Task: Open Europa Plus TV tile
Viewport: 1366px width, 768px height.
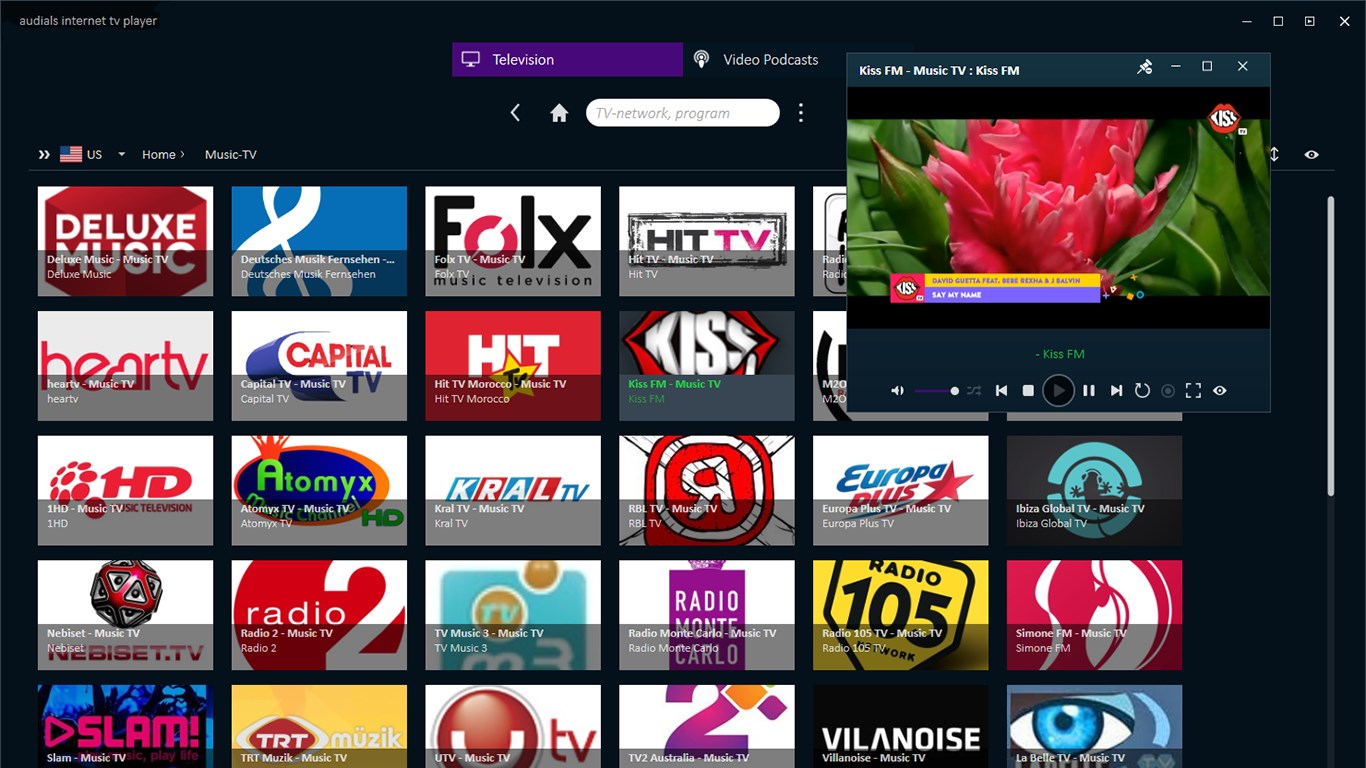Action: point(901,491)
